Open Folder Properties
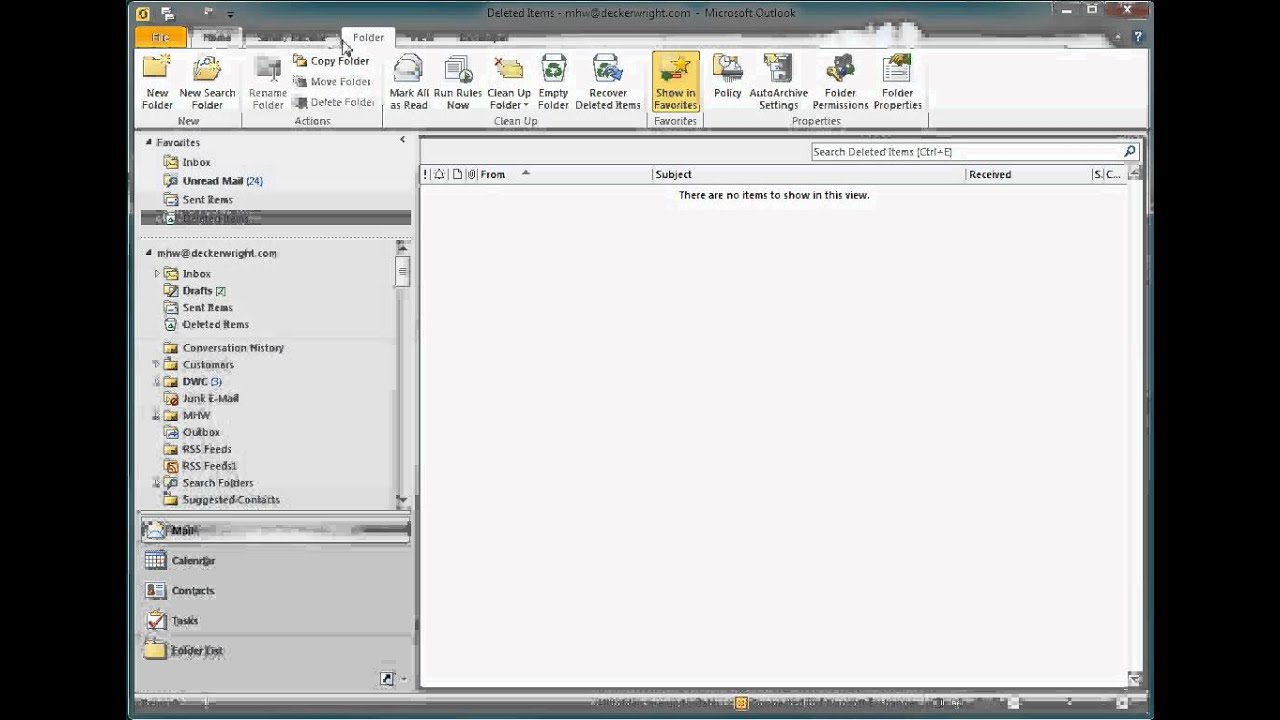The width and height of the screenshot is (1280, 720). (898, 82)
